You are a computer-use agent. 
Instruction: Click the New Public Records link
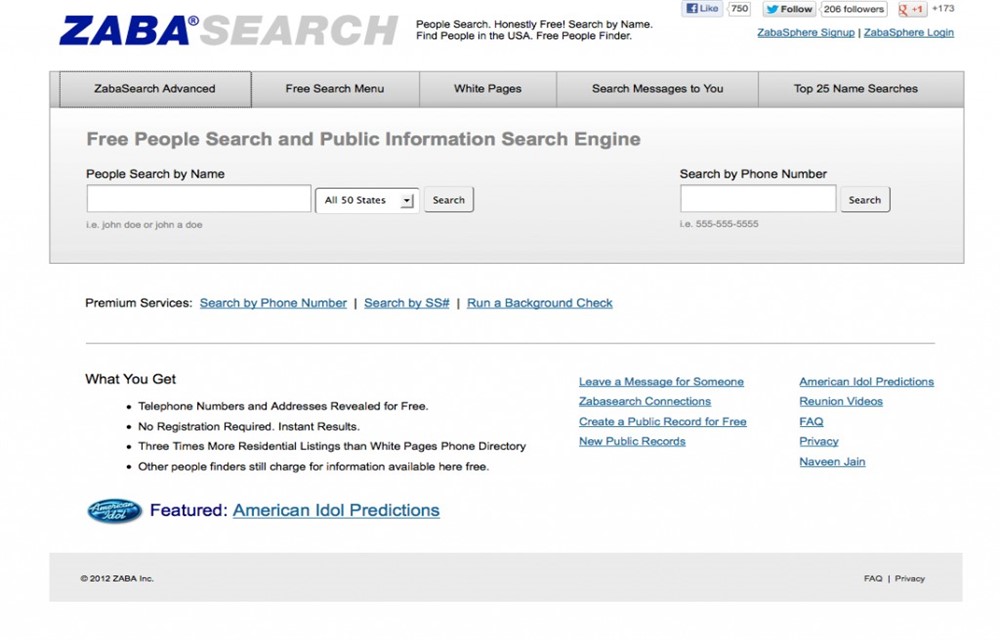(632, 442)
